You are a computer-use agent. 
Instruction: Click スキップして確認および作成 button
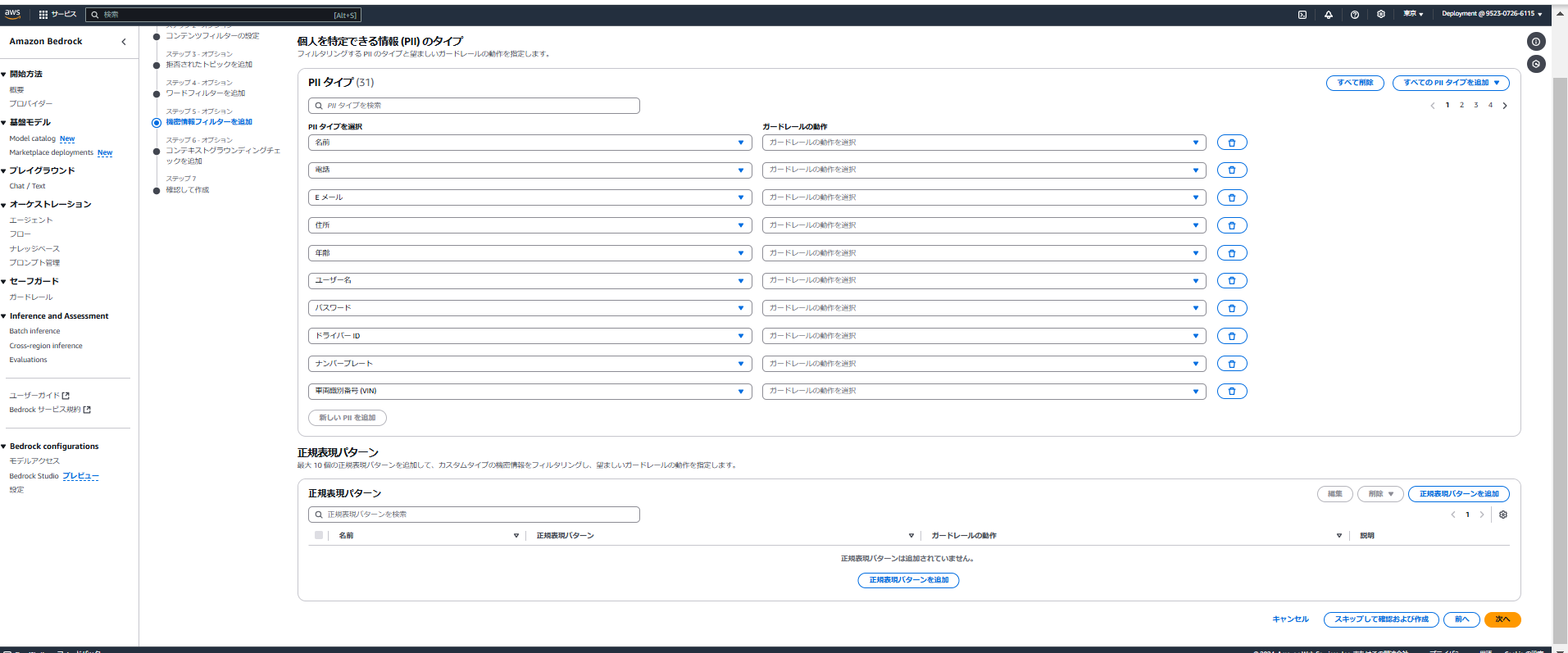[x=1381, y=619]
